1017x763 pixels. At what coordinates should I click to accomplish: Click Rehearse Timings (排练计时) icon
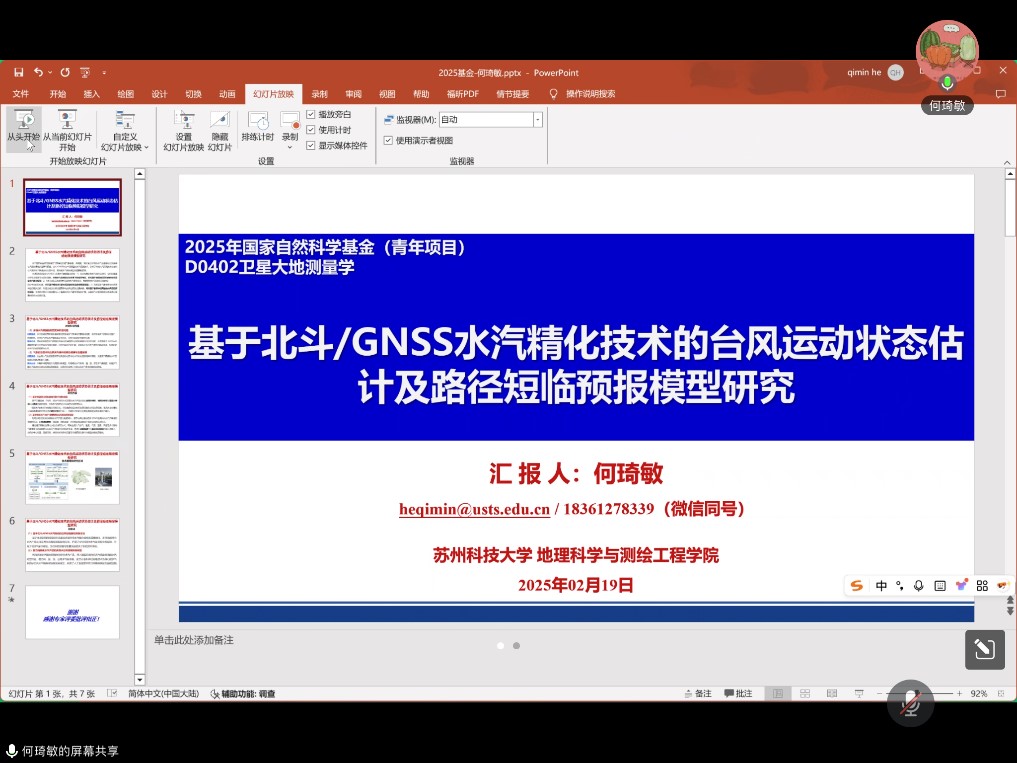coord(257,121)
